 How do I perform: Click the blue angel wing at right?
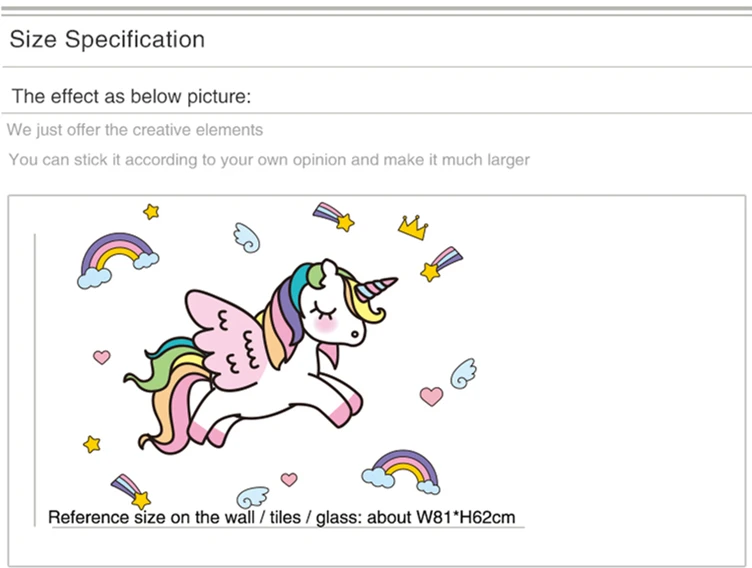tap(463, 374)
